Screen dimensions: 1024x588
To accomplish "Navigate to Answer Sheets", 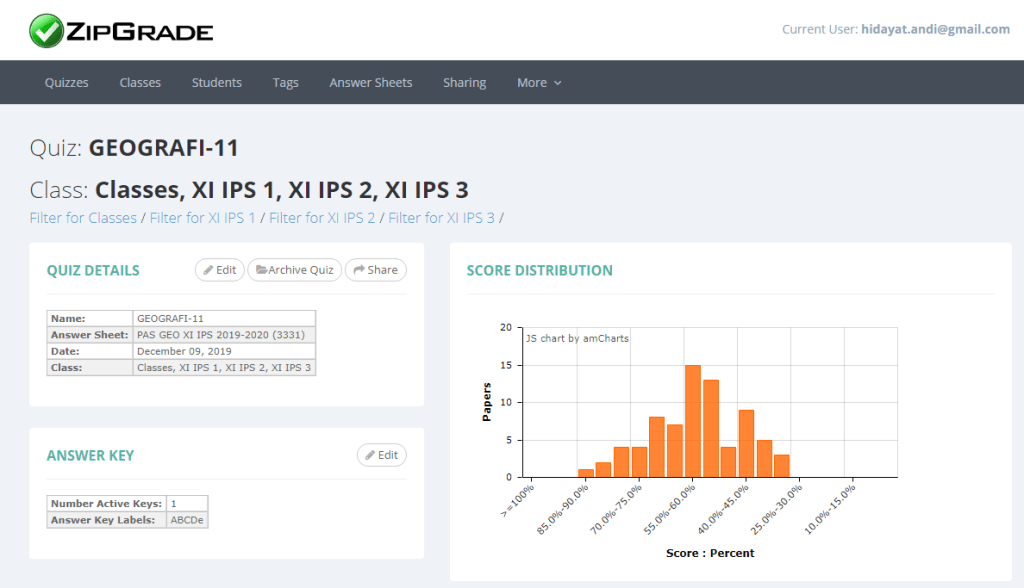I will 370,83.
